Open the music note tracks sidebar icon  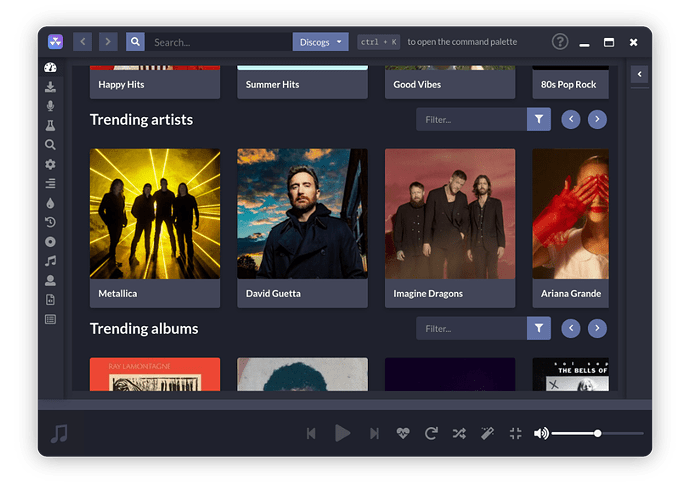pos(50,261)
